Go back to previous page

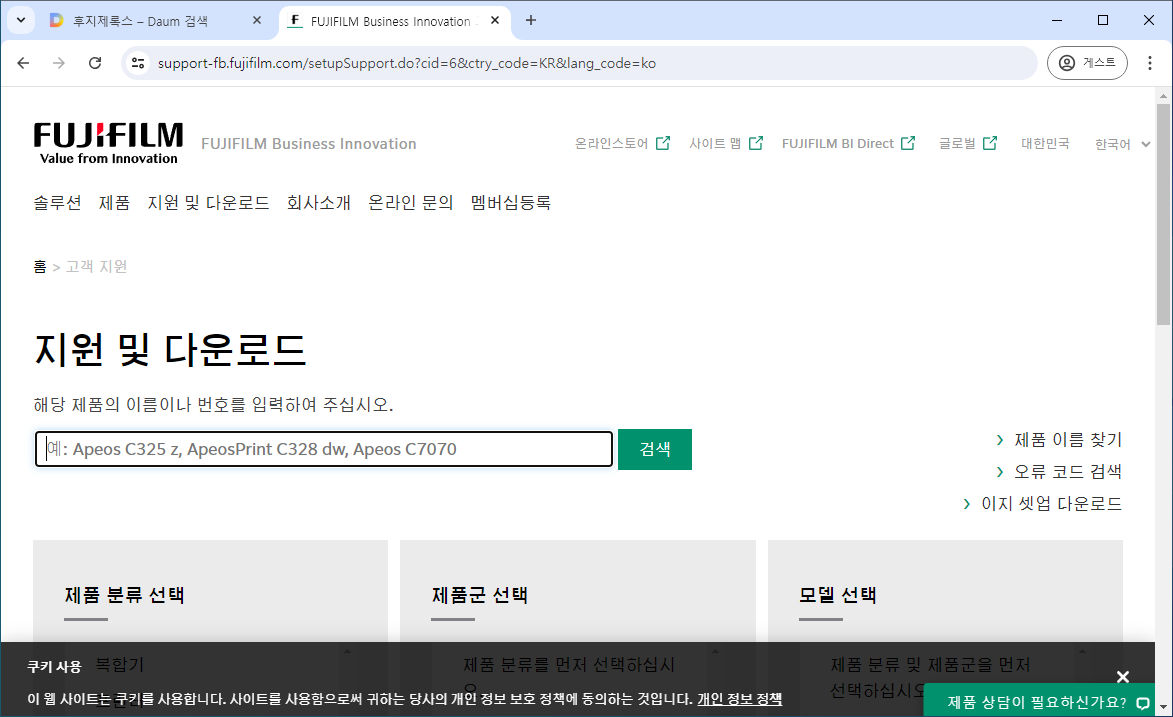click(23, 63)
